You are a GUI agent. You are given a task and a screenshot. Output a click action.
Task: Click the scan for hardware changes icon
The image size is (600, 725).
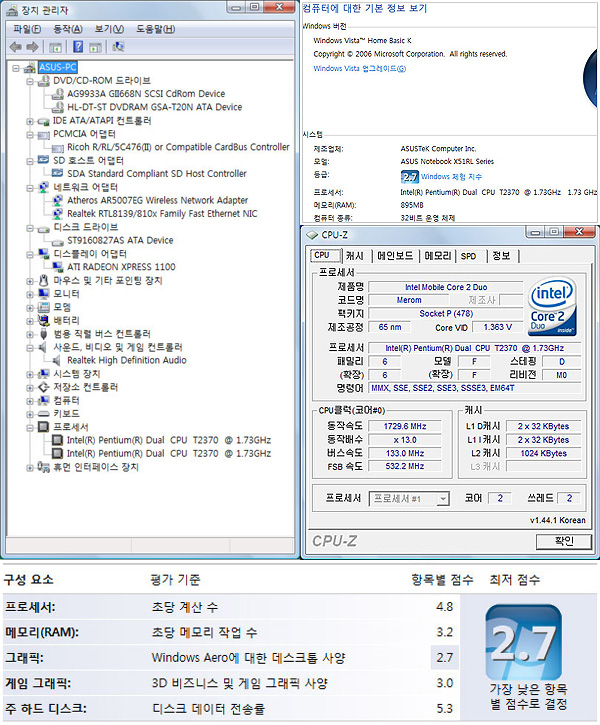coord(118,47)
